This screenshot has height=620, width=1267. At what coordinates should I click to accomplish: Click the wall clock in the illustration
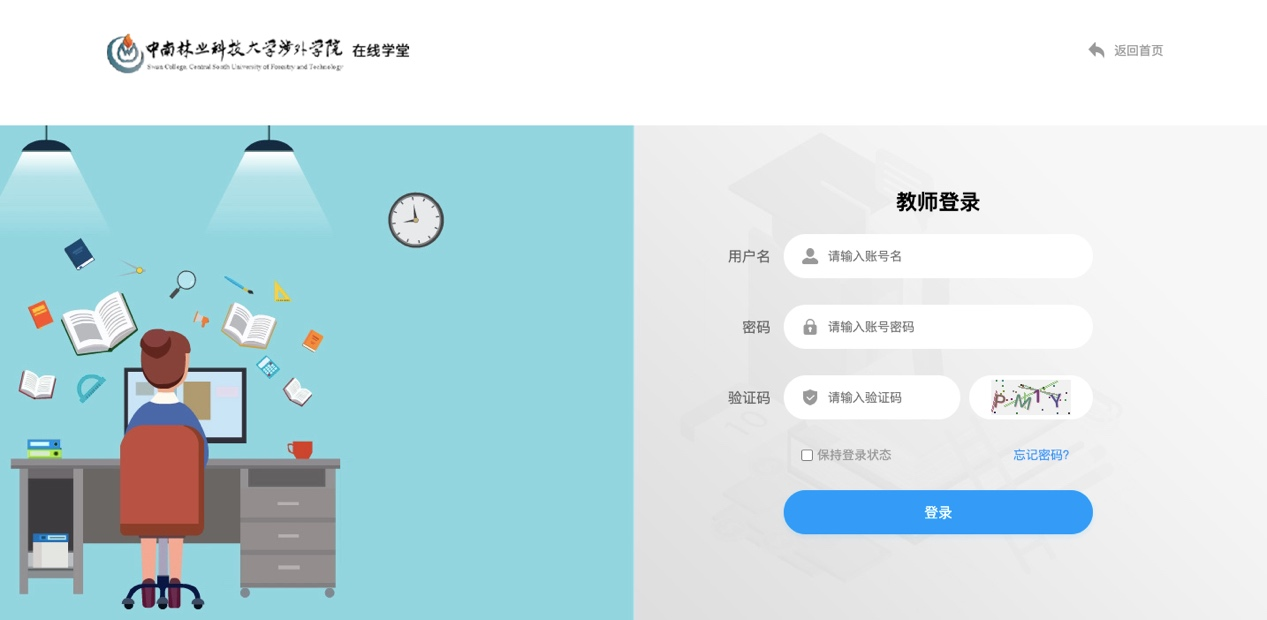pos(416,220)
